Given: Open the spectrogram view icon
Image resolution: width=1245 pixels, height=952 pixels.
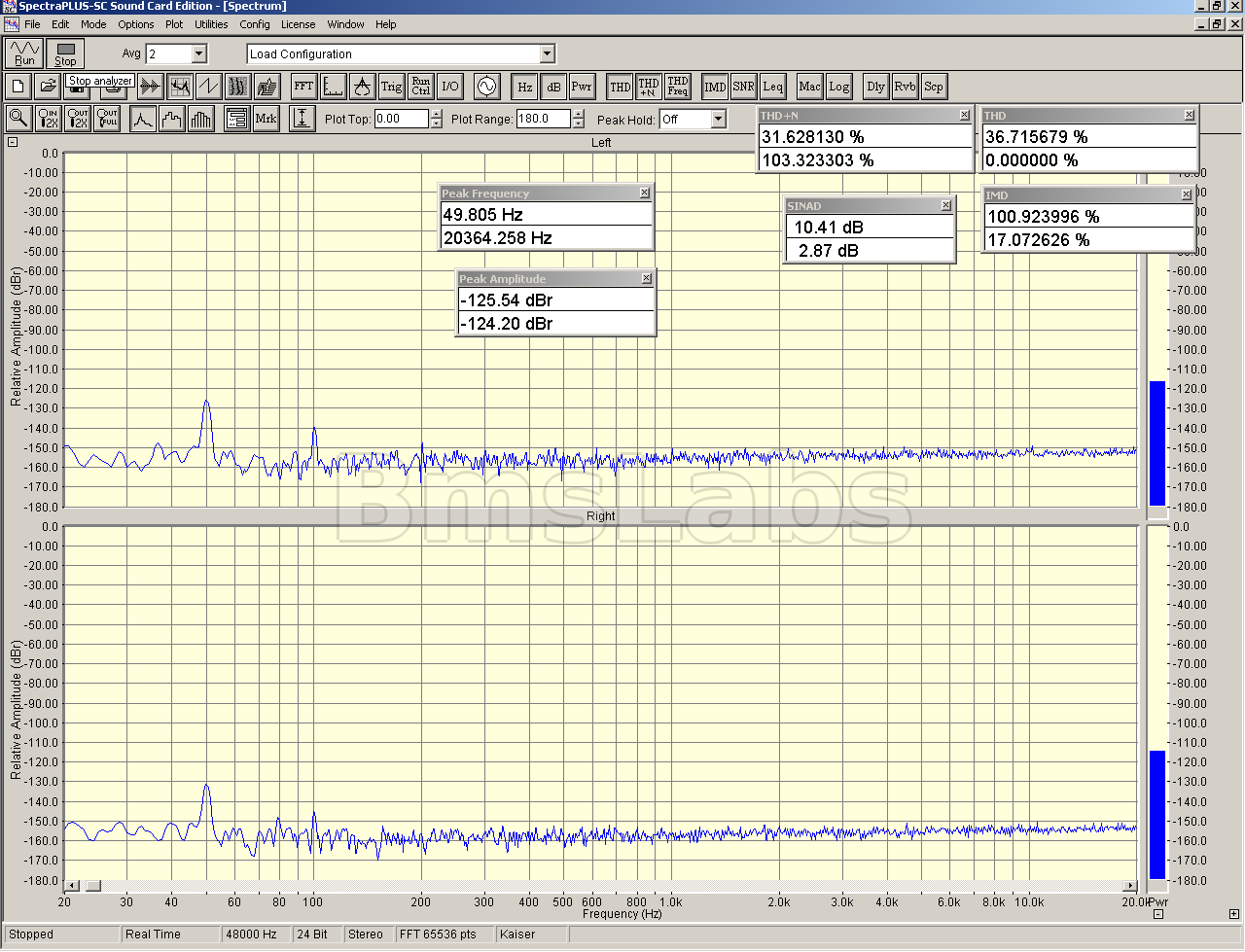Looking at the screenshot, I should [x=237, y=87].
